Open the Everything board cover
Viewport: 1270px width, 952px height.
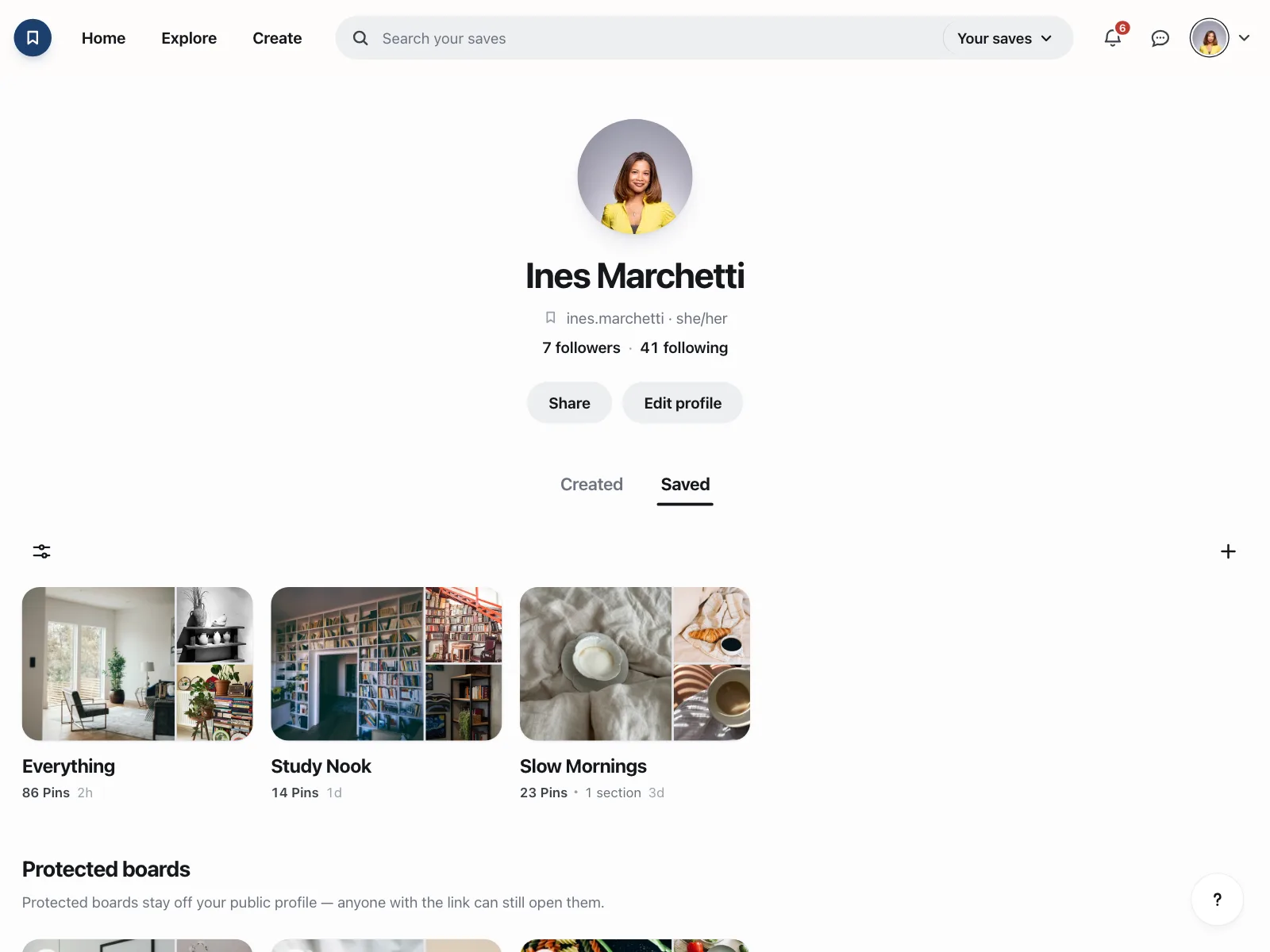[137, 664]
